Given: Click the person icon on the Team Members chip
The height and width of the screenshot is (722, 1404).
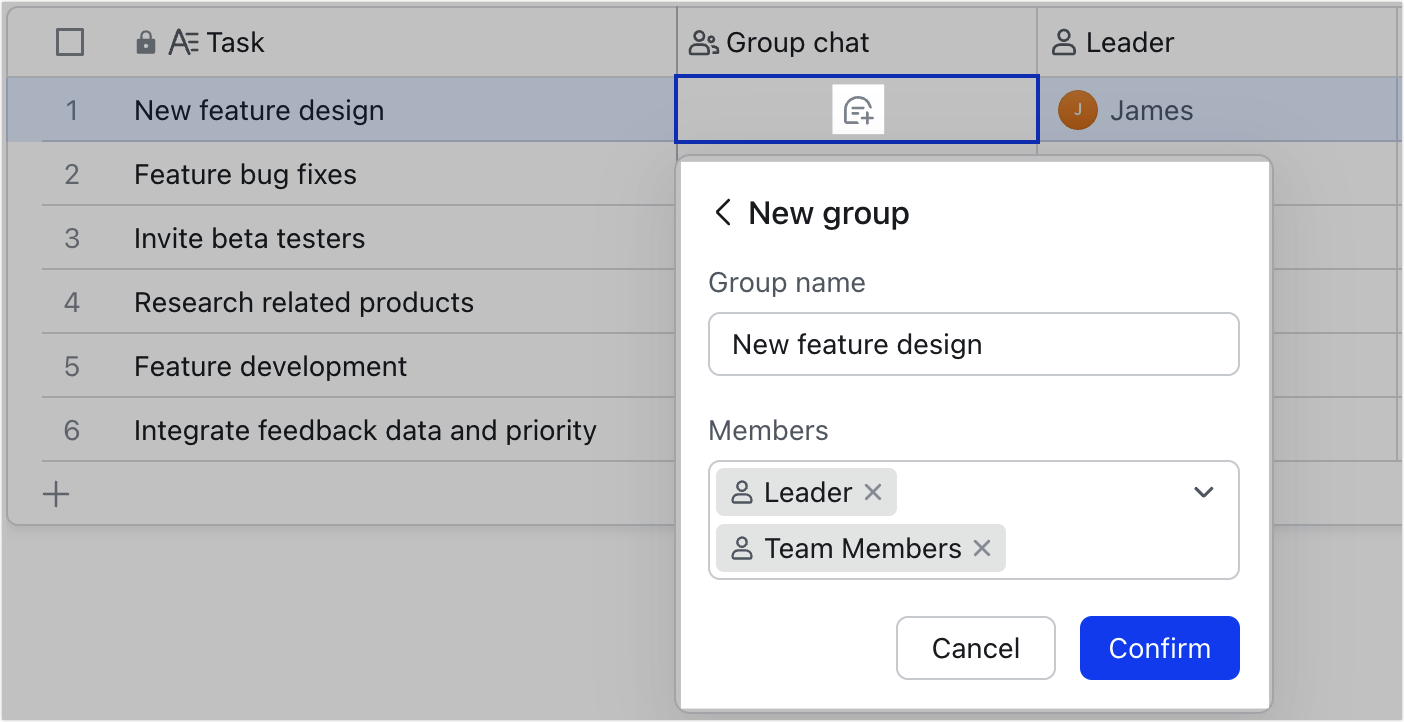Looking at the screenshot, I should pyautogui.click(x=740, y=548).
